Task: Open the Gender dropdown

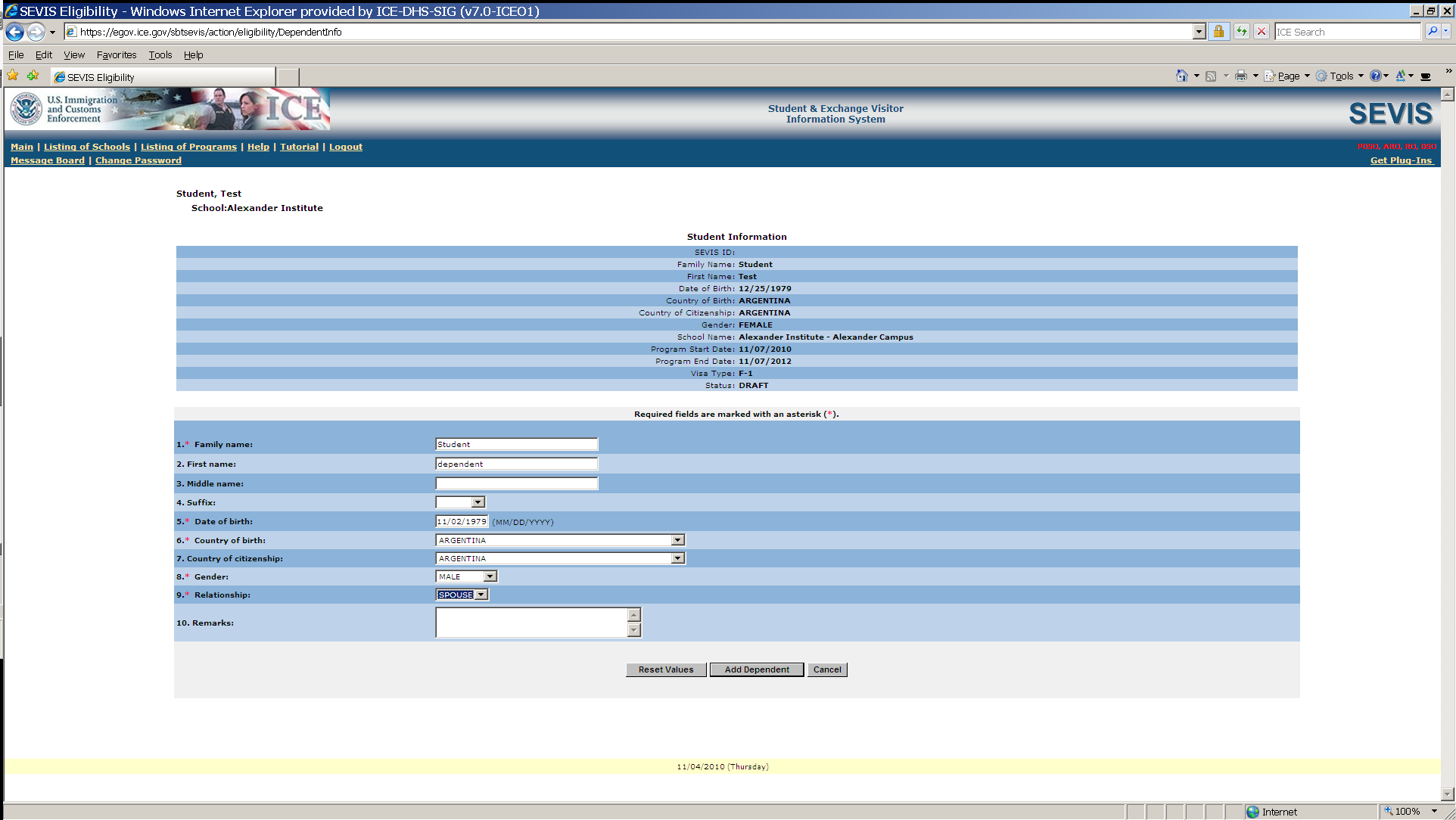Action: (490, 576)
